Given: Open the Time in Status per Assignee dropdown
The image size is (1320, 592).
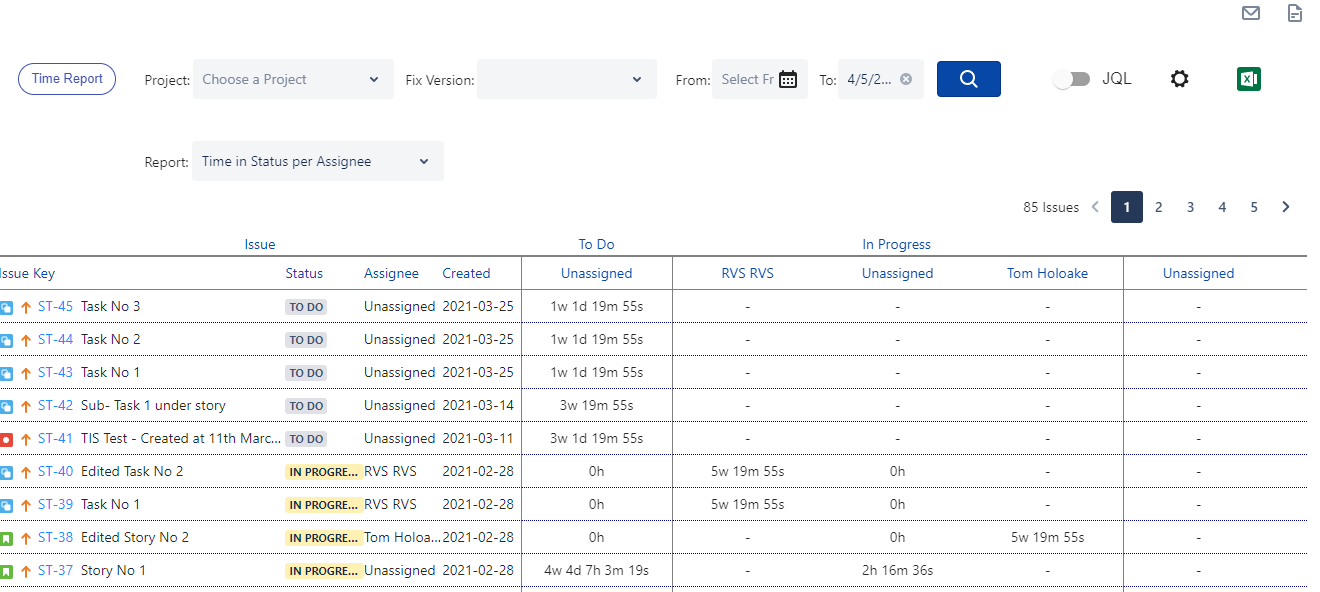Looking at the screenshot, I should tap(317, 161).
